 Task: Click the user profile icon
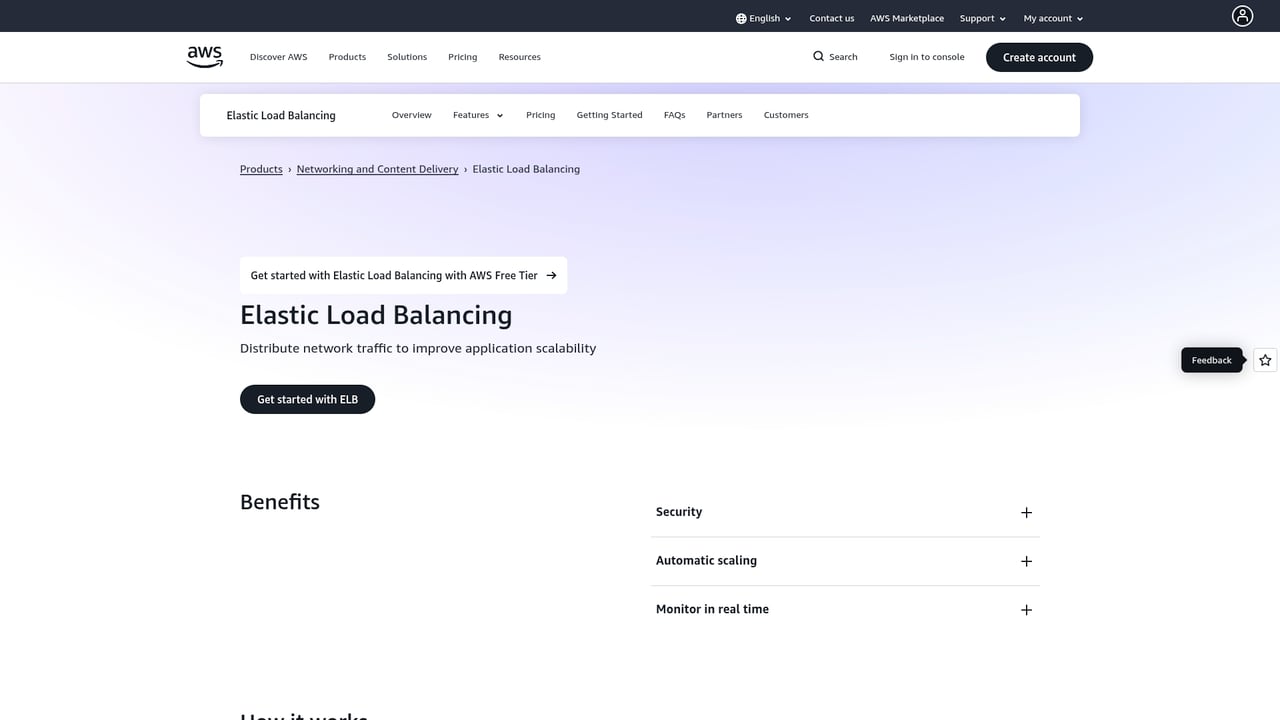pos(1242,16)
